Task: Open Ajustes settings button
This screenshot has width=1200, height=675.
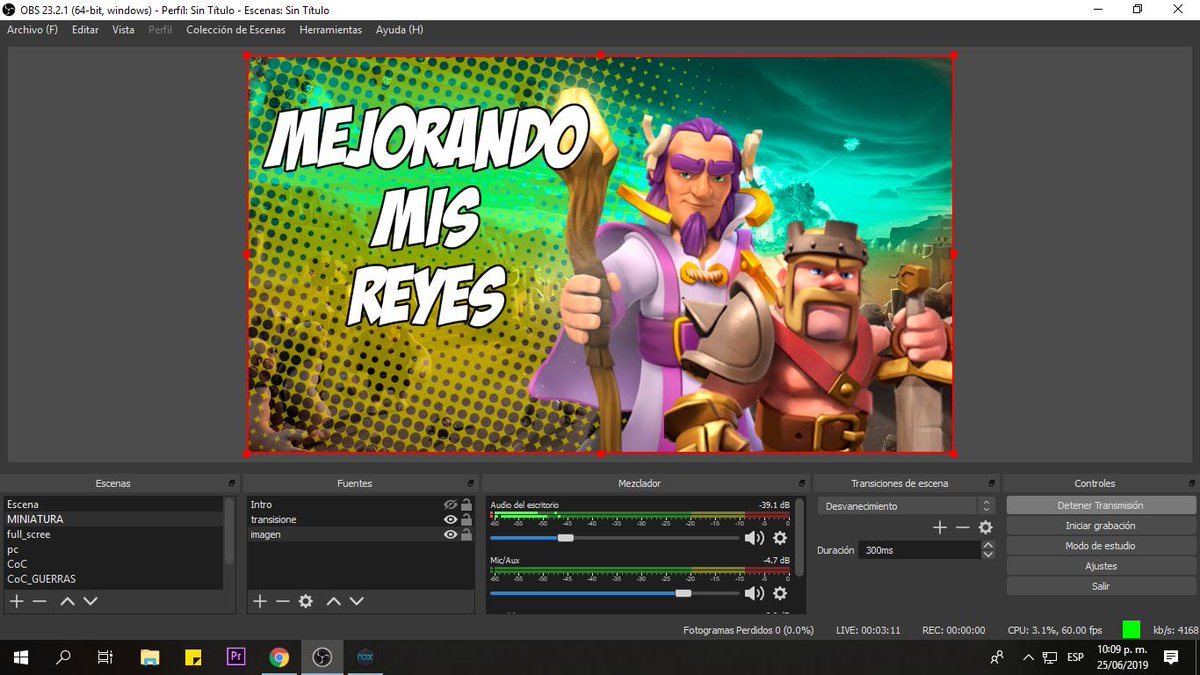Action: [x=1100, y=566]
